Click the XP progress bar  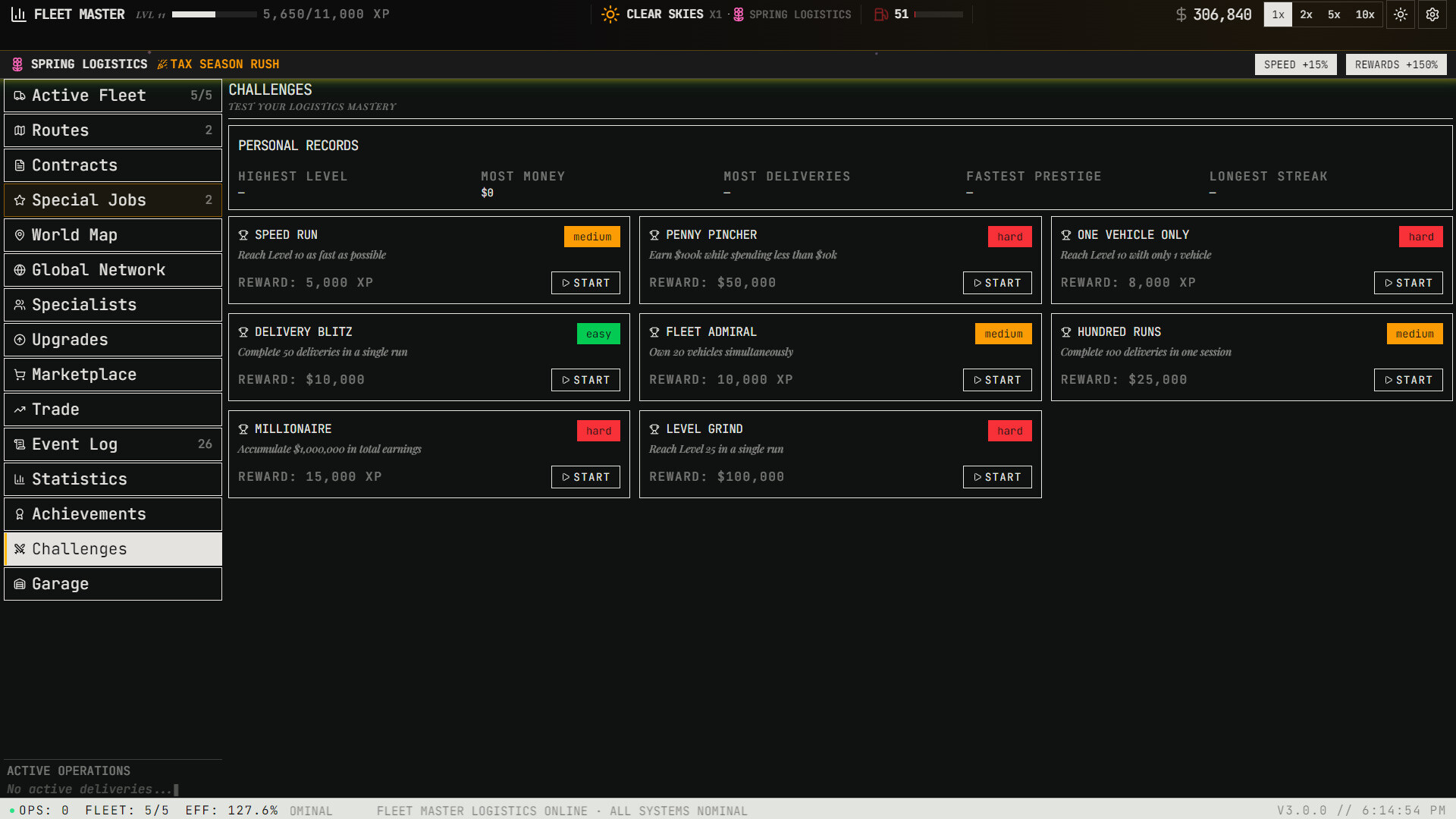(214, 14)
